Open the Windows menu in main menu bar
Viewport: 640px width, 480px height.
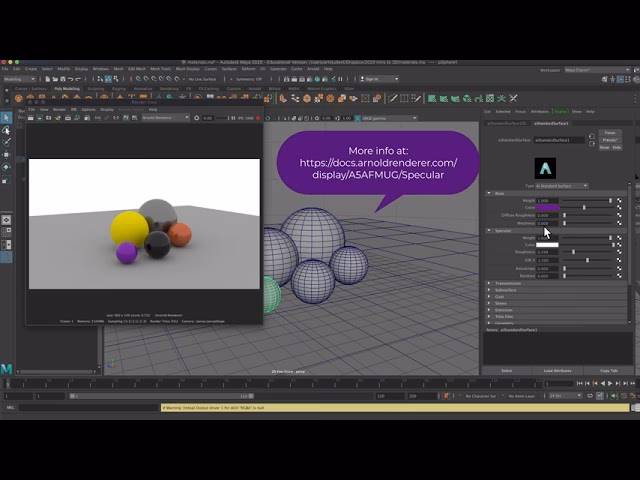tap(100, 69)
